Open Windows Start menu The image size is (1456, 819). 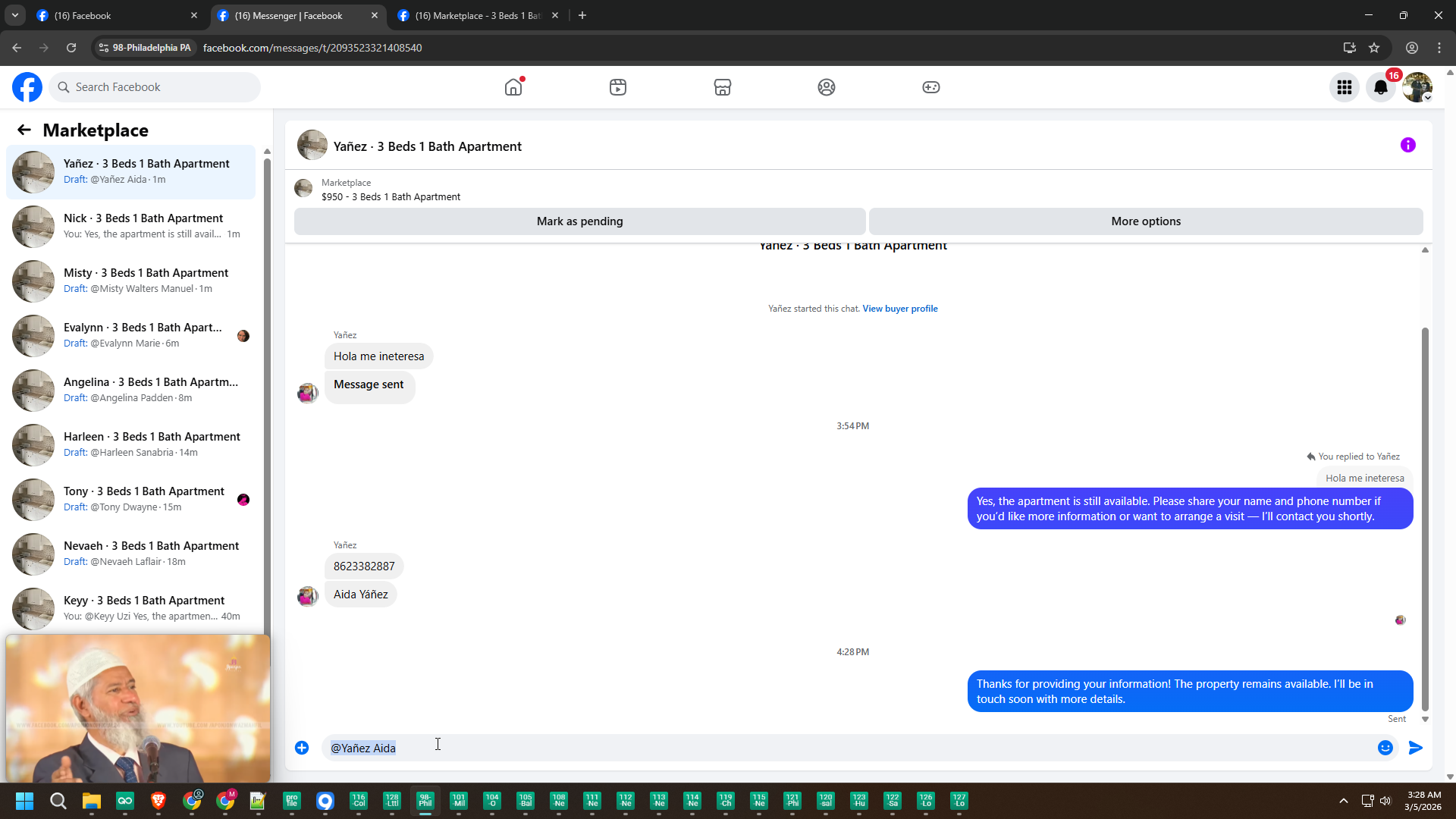24,801
